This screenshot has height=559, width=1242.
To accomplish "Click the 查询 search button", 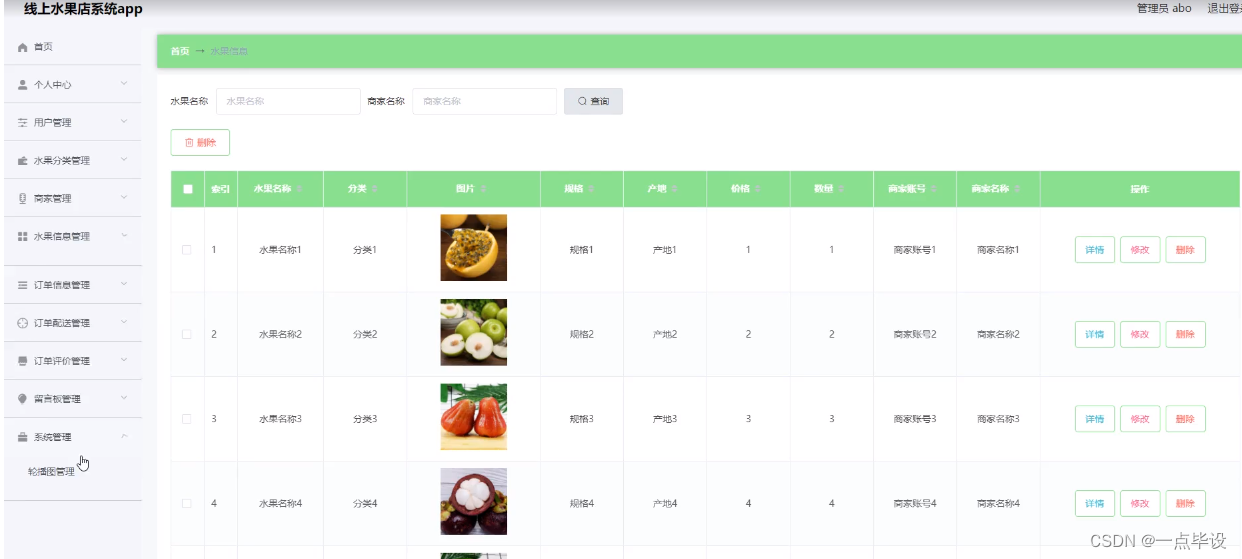I will [593, 101].
